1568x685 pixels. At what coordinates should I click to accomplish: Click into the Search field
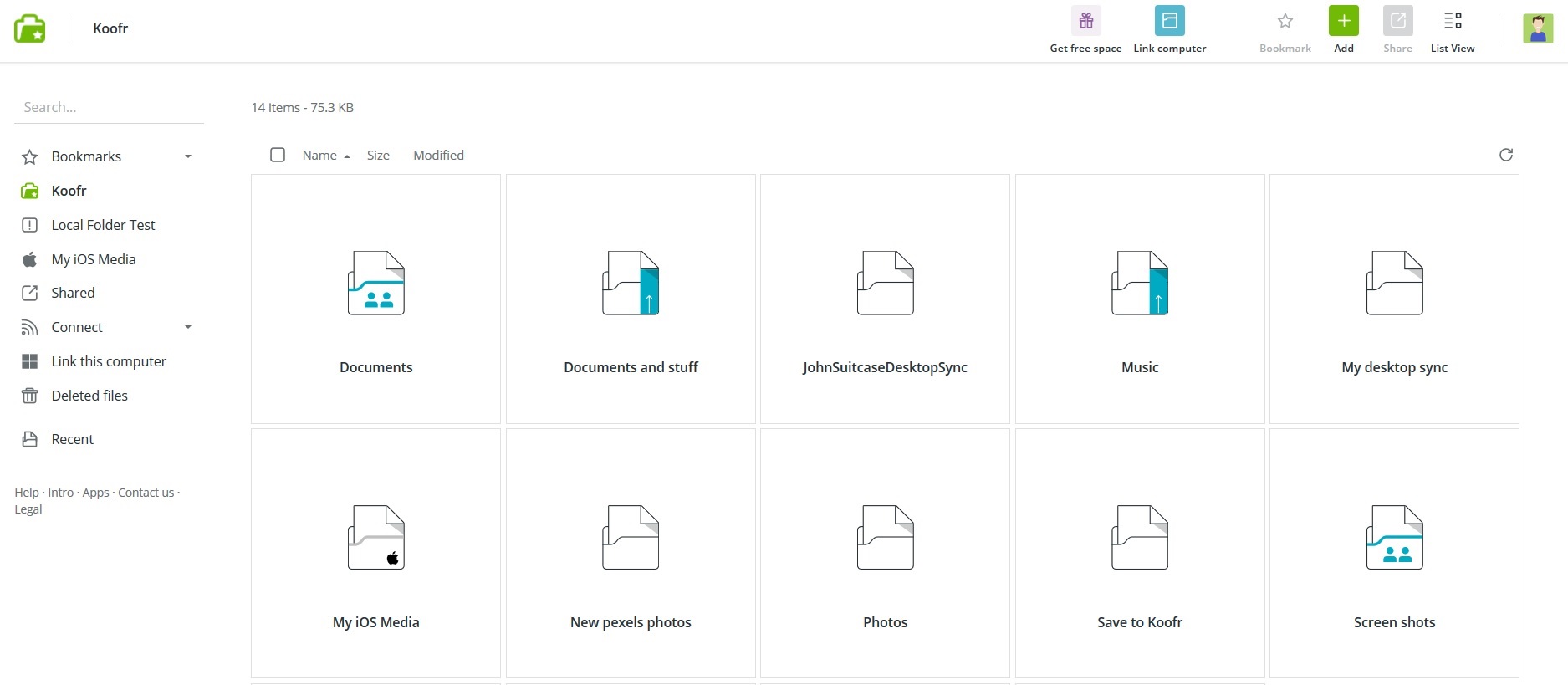[x=109, y=107]
